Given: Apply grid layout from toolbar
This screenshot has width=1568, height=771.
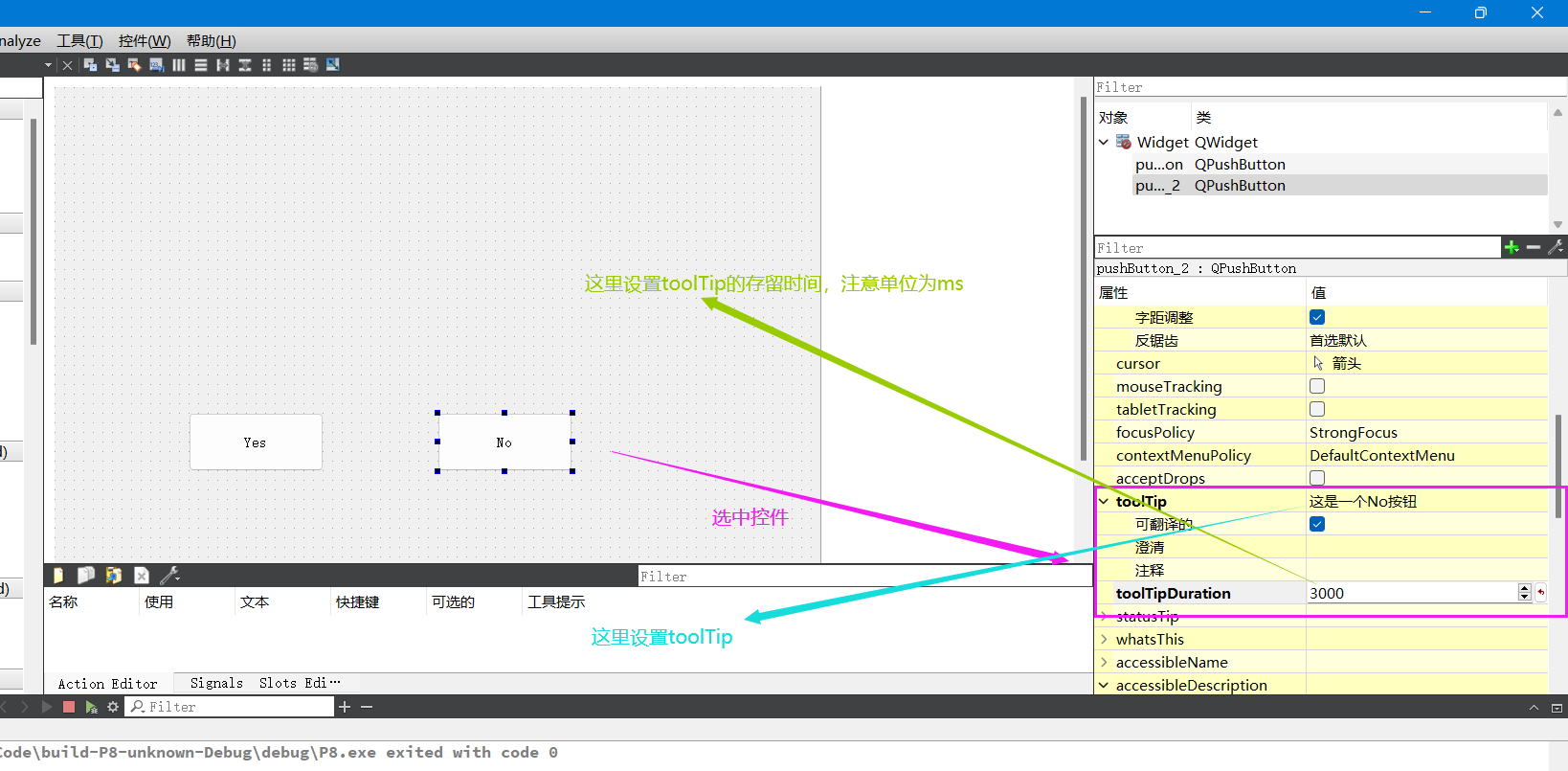Looking at the screenshot, I should coord(289,65).
